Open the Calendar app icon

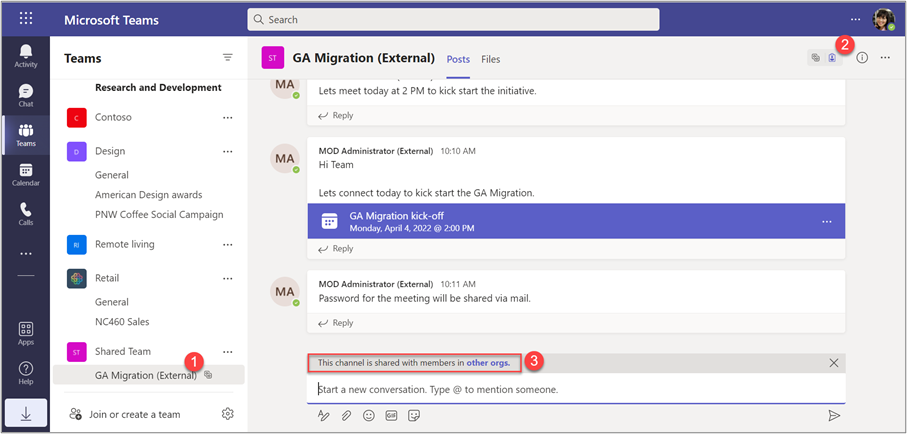coord(26,175)
